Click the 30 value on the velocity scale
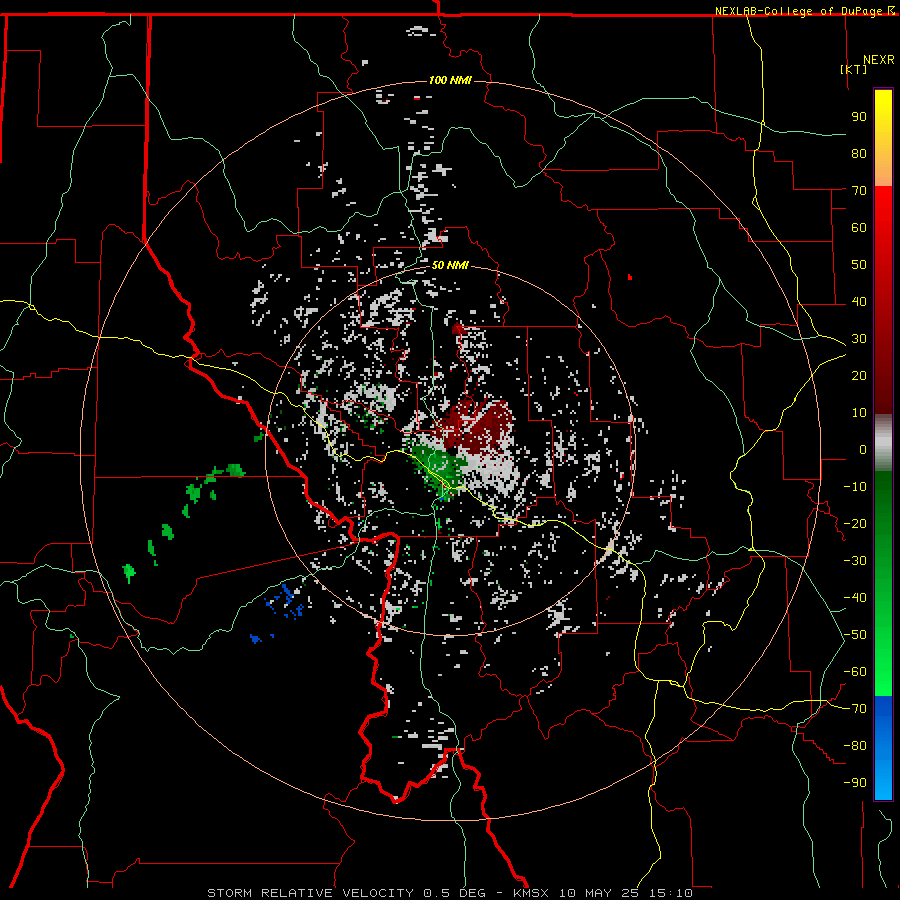Image resolution: width=900 pixels, height=900 pixels. 859,339
